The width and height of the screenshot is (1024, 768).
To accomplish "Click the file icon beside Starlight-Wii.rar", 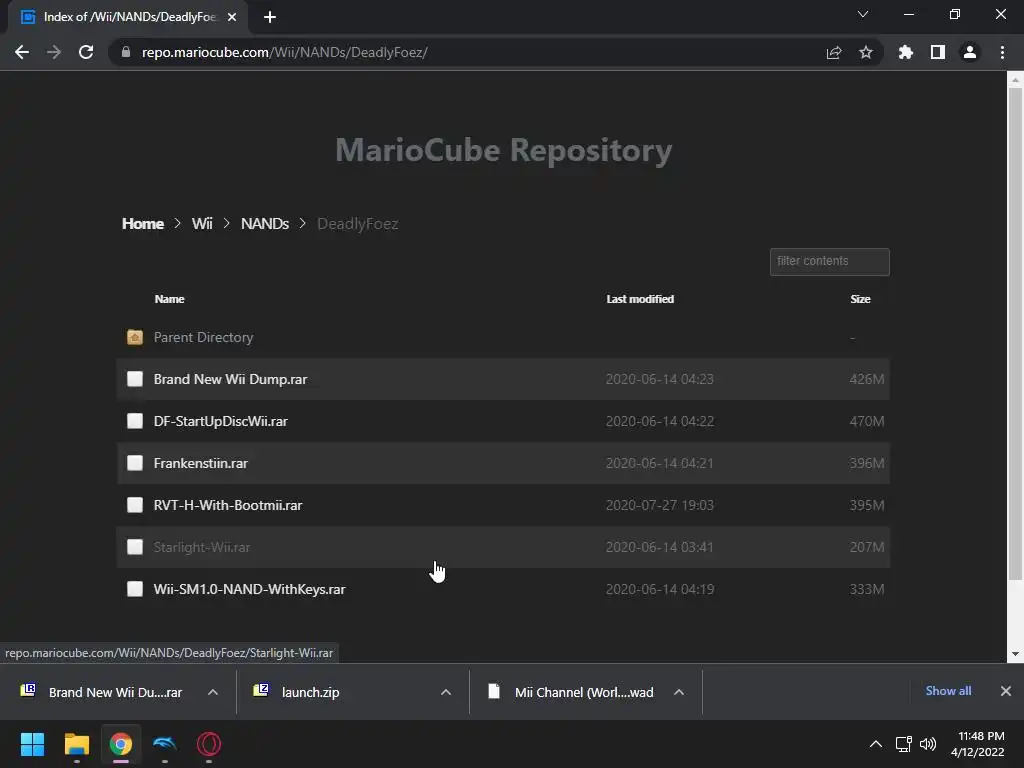I will pyautogui.click(x=135, y=547).
